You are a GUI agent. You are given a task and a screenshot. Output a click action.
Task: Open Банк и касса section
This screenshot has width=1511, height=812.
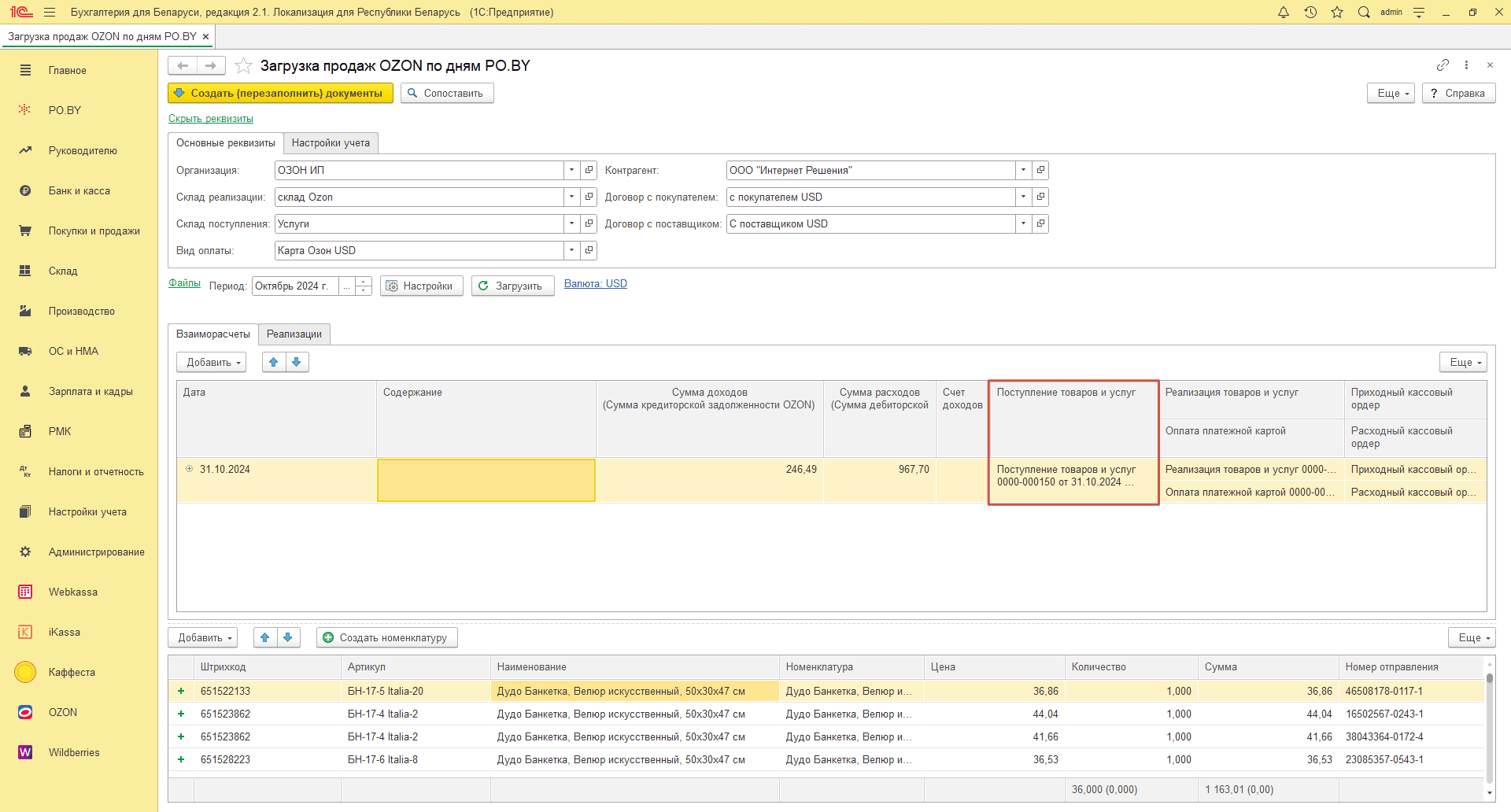coord(79,190)
